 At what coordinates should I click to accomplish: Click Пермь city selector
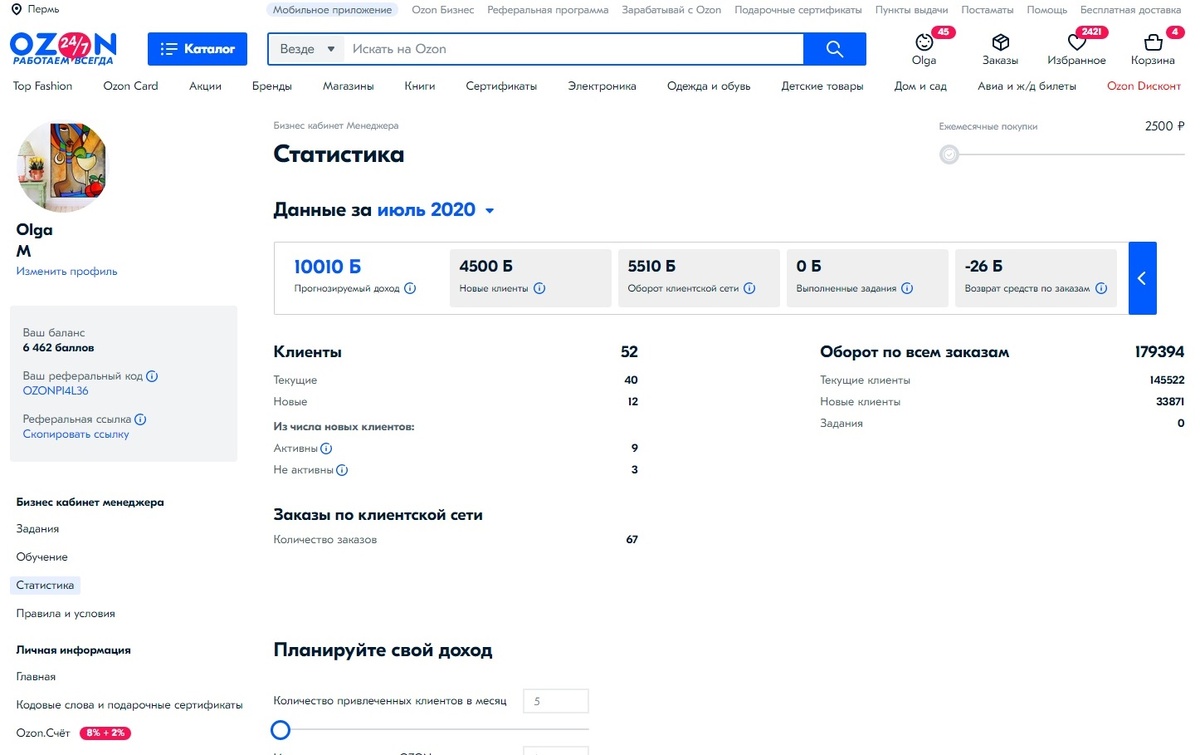(44, 10)
